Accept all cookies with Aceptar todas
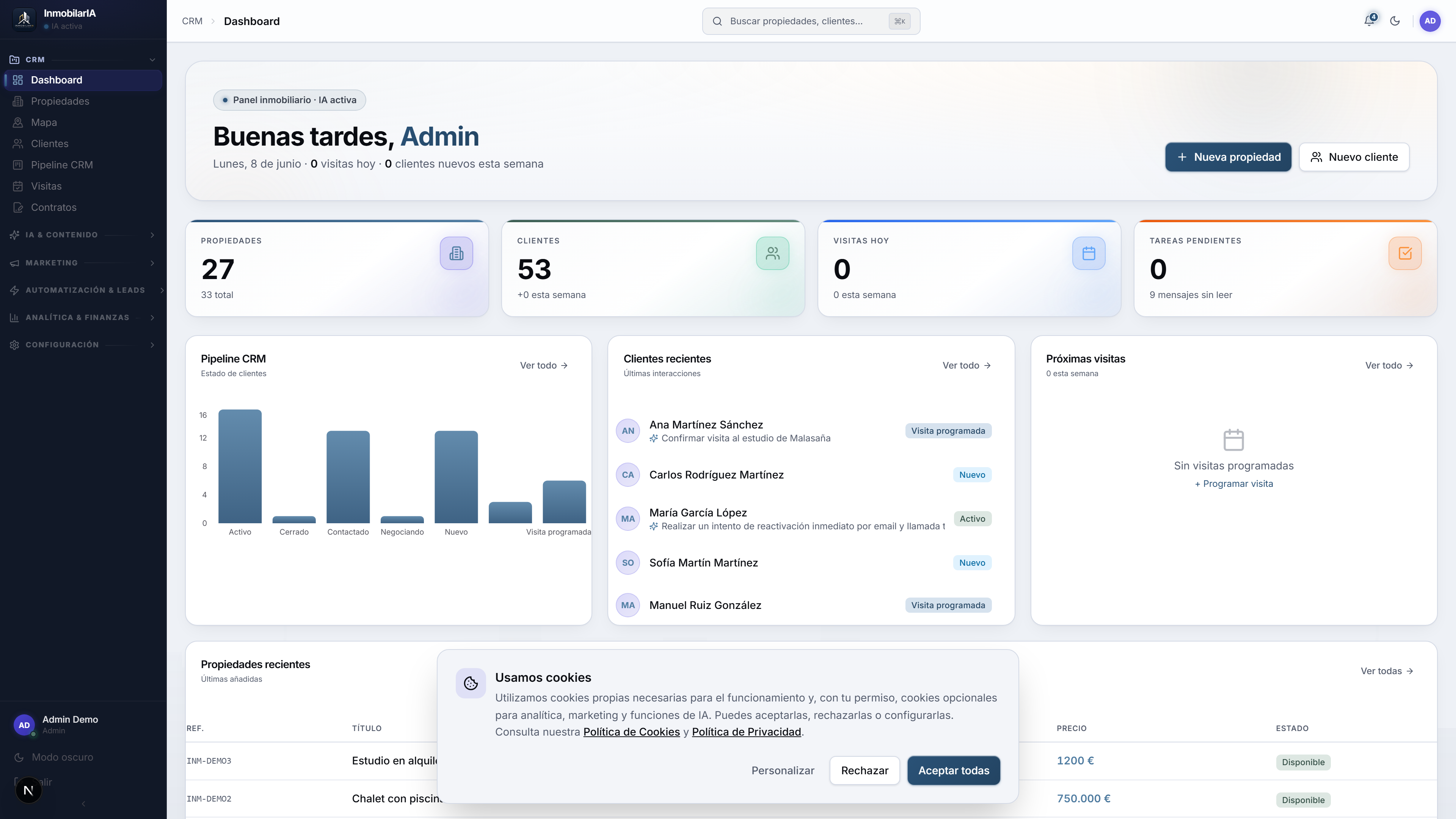 coord(954,770)
